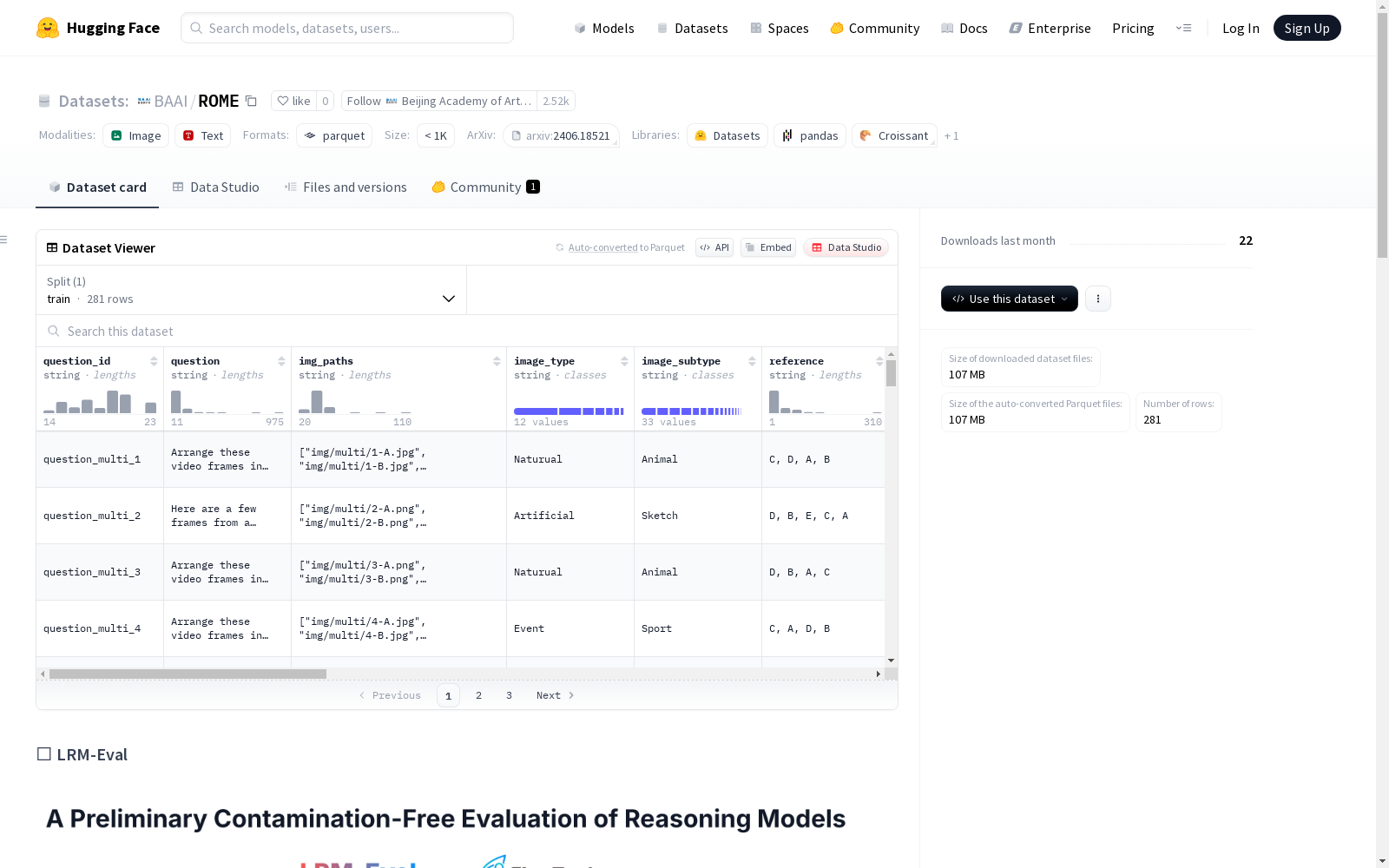
Task: Open the BAAI organization link
Action: pos(170,102)
